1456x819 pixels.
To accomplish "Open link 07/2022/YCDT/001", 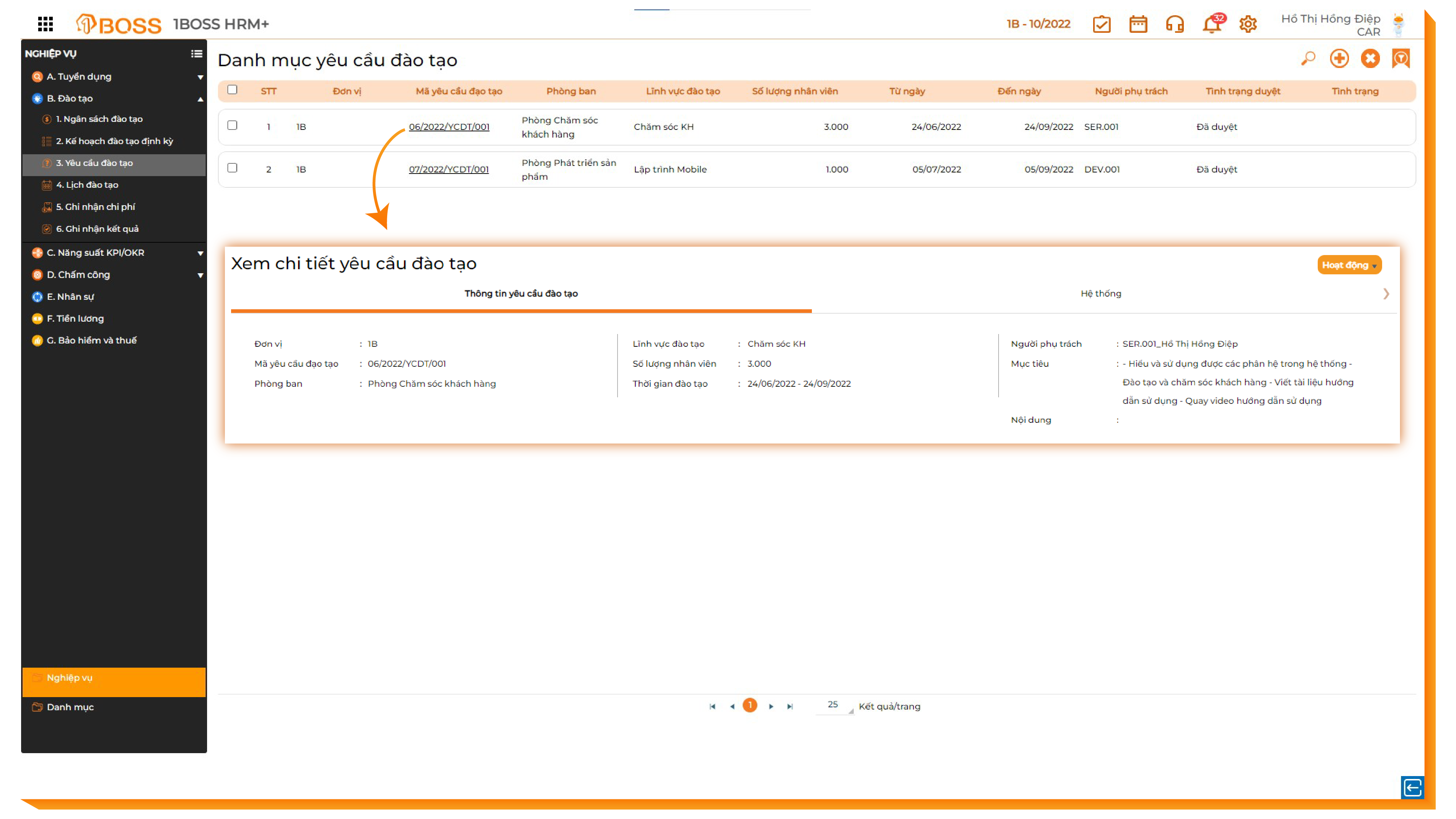I will (x=449, y=169).
